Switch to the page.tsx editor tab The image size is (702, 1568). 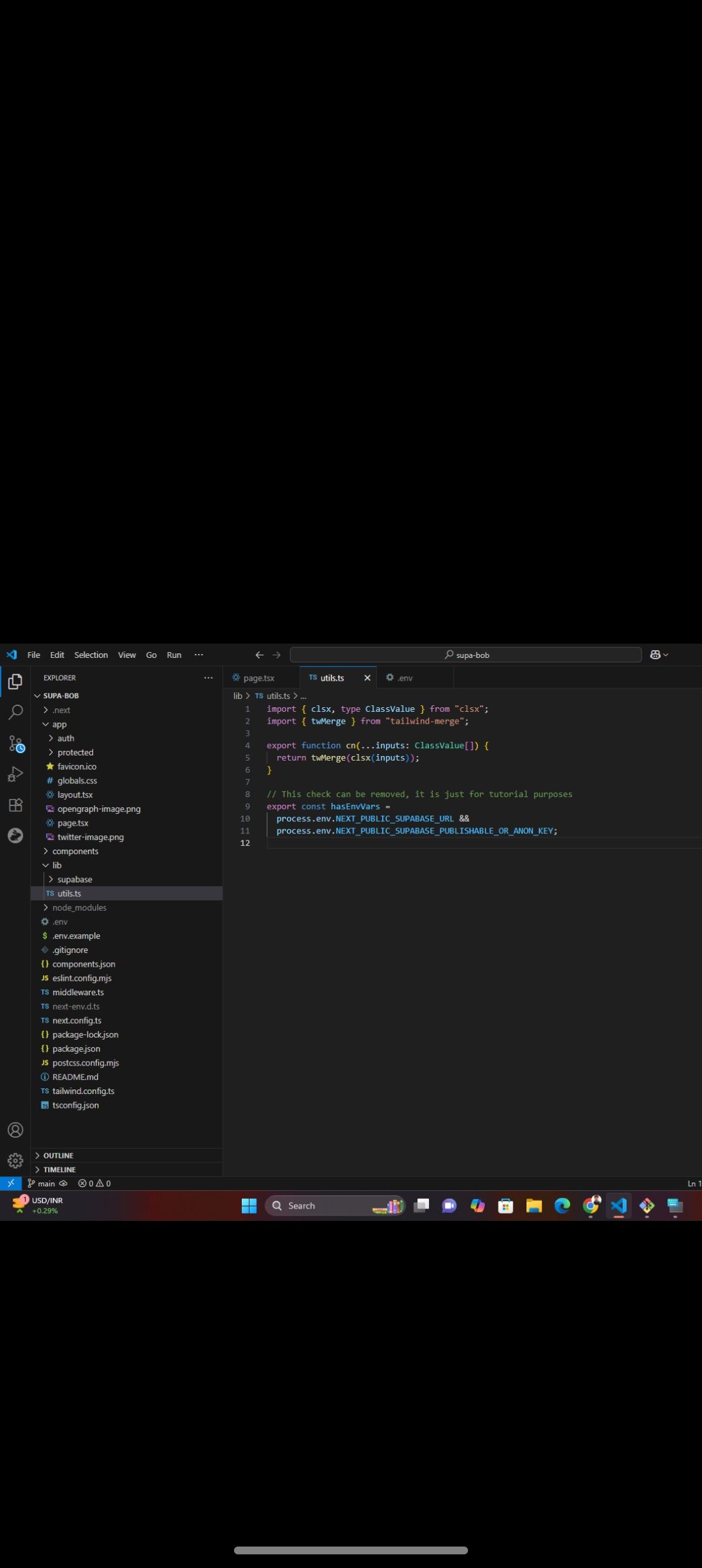pyautogui.click(x=261, y=677)
